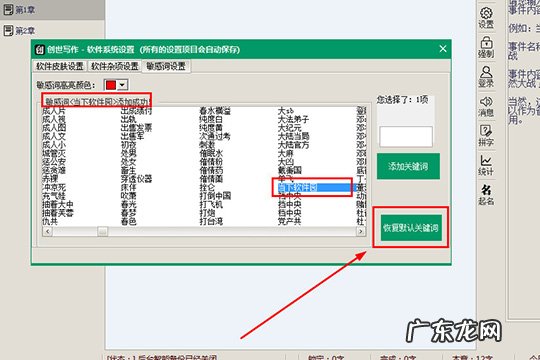540x360 pixels.
Task: Click the 创世写作 app logo in dialog title
Action: point(40,50)
